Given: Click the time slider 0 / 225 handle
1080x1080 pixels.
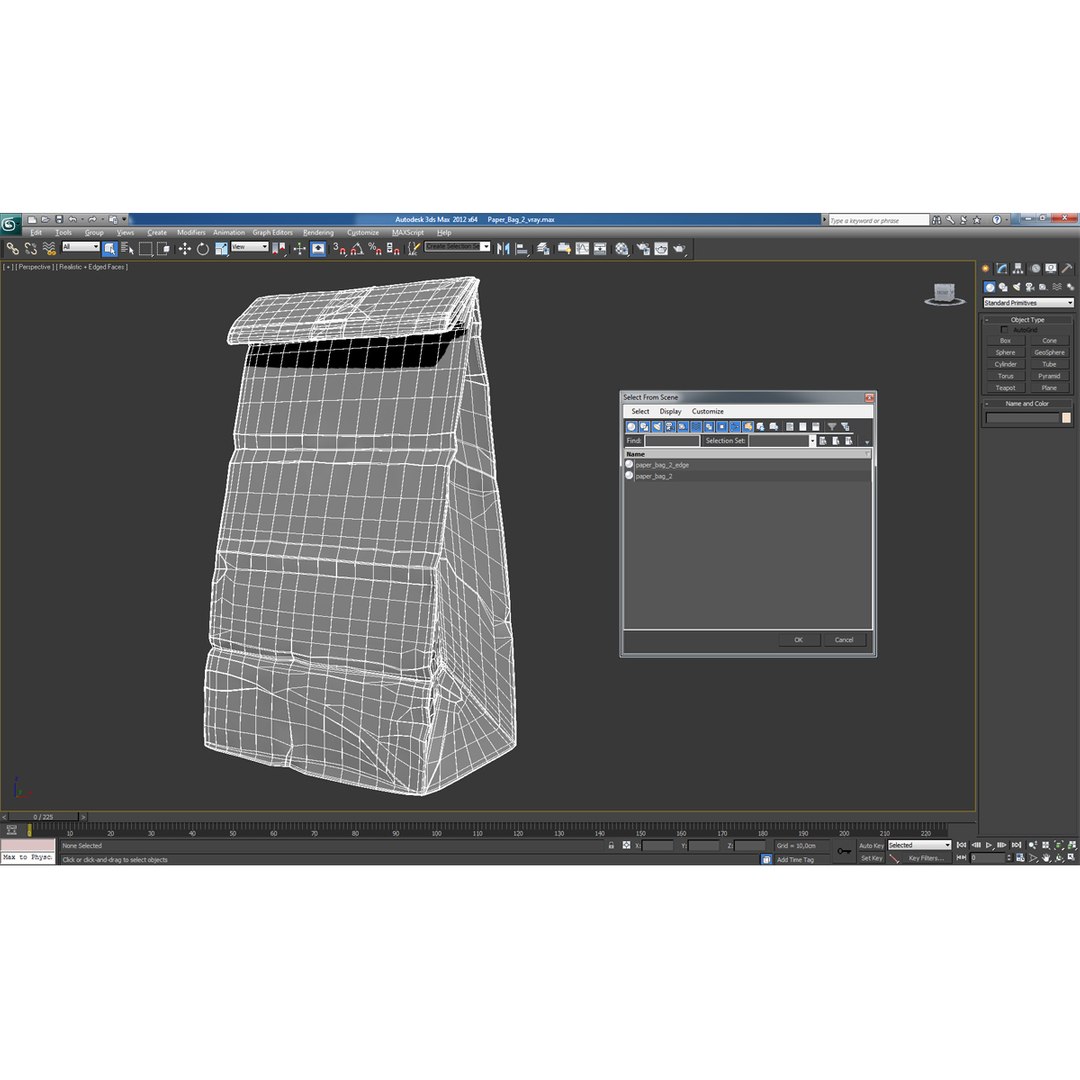Looking at the screenshot, I should (43, 817).
